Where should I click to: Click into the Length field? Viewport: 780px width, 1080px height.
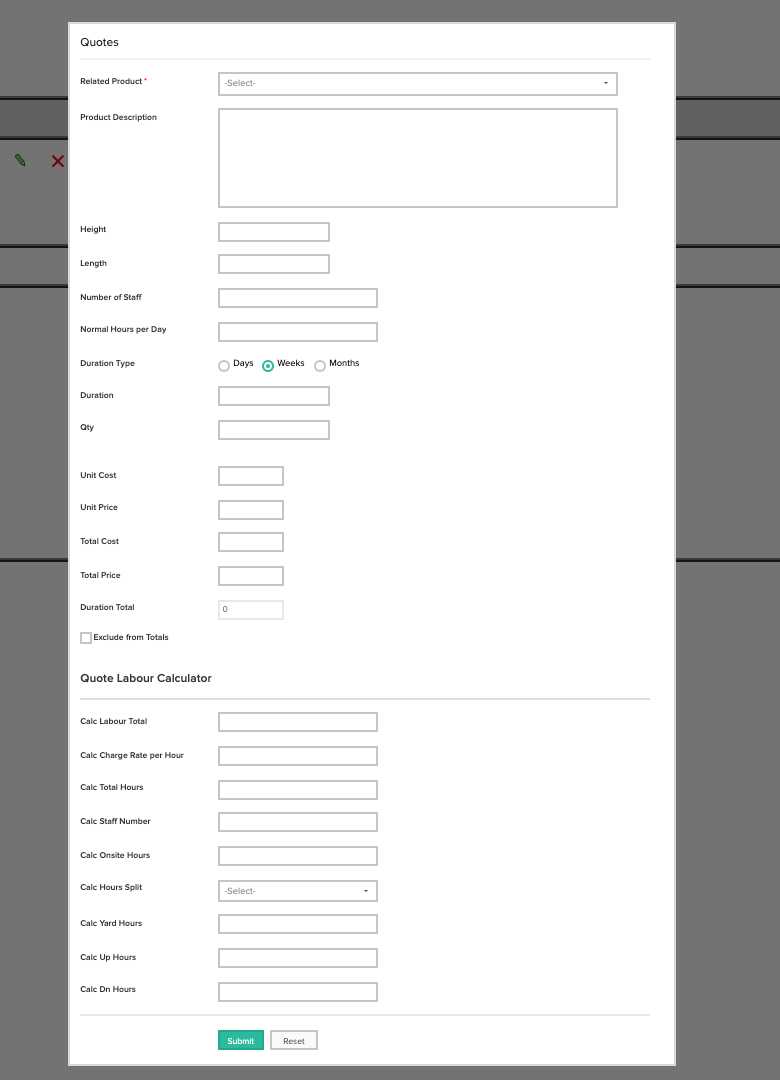click(x=274, y=264)
